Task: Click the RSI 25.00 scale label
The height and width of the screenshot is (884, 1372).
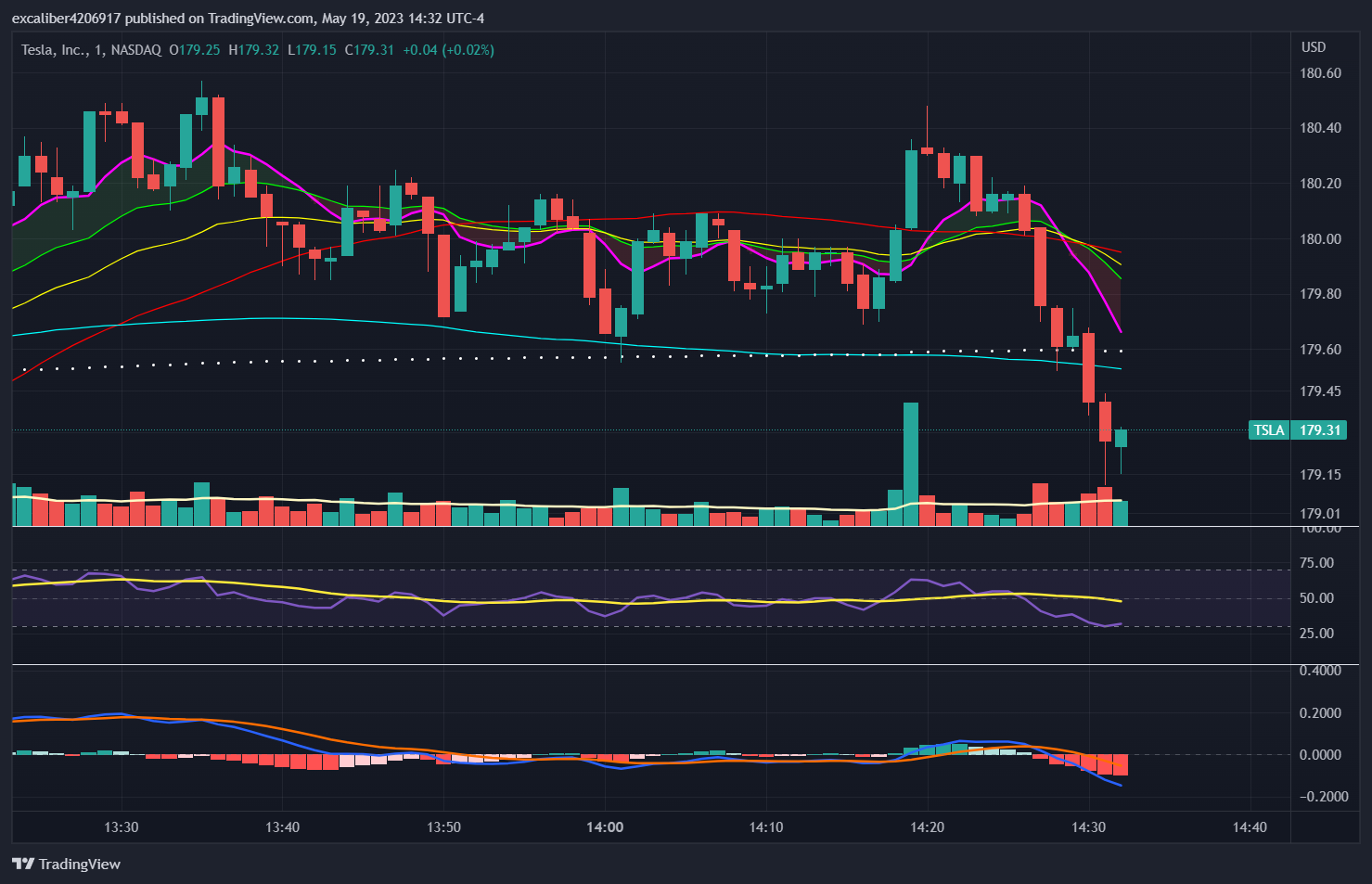Action: pos(1317,634)
